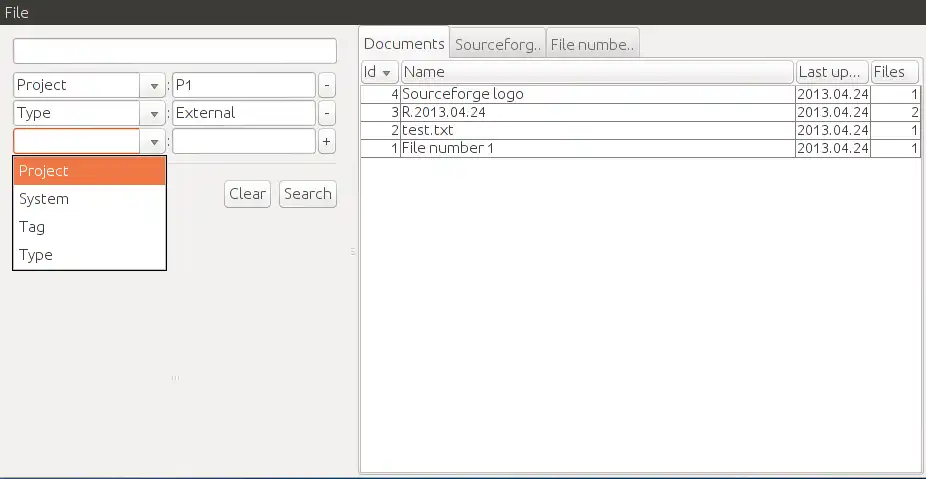926x479 pixels.
Task: Click the Search button
Action: pyautogui.click(x=308, y=194)
